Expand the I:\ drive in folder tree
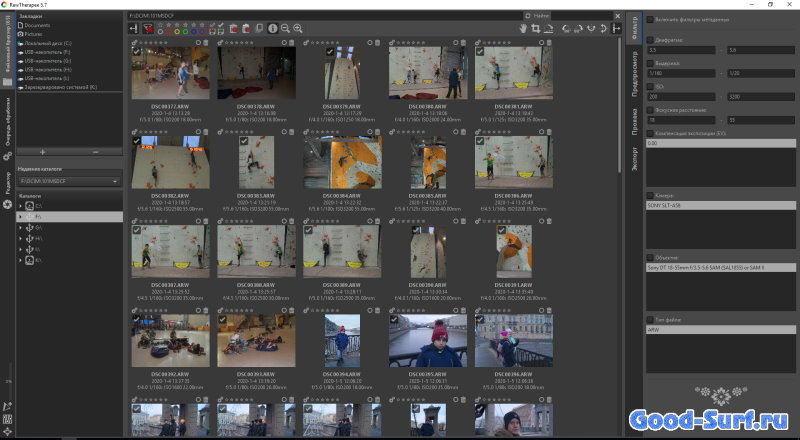 point(20,250)
